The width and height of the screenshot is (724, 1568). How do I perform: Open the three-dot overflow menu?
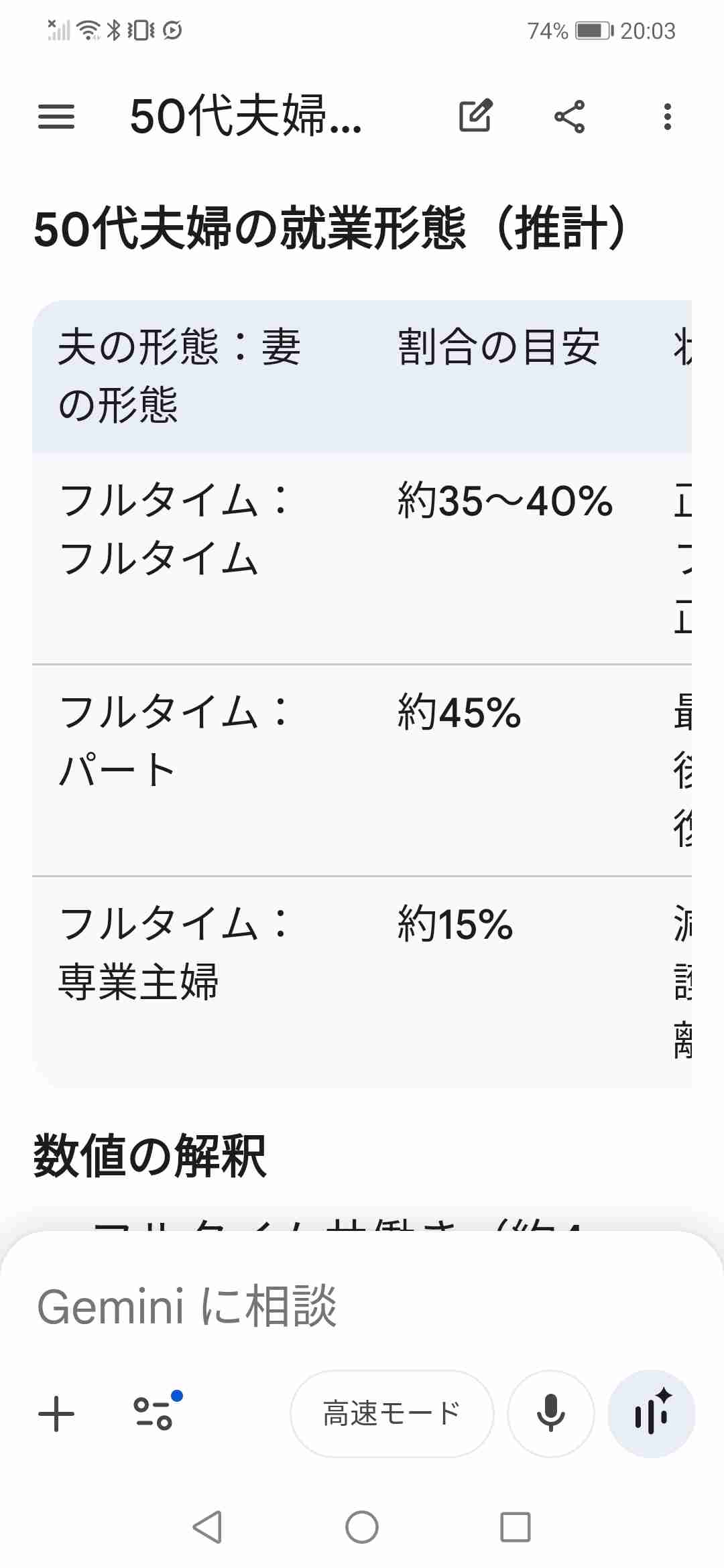667,117
